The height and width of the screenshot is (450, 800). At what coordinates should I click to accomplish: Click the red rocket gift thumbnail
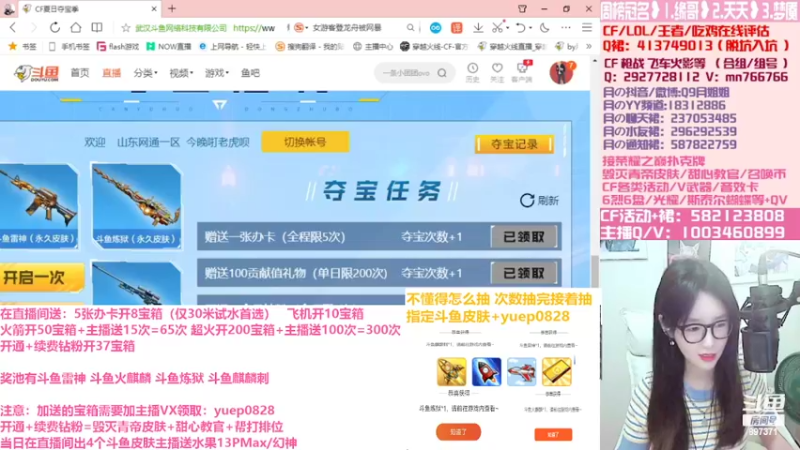(486, 371)
